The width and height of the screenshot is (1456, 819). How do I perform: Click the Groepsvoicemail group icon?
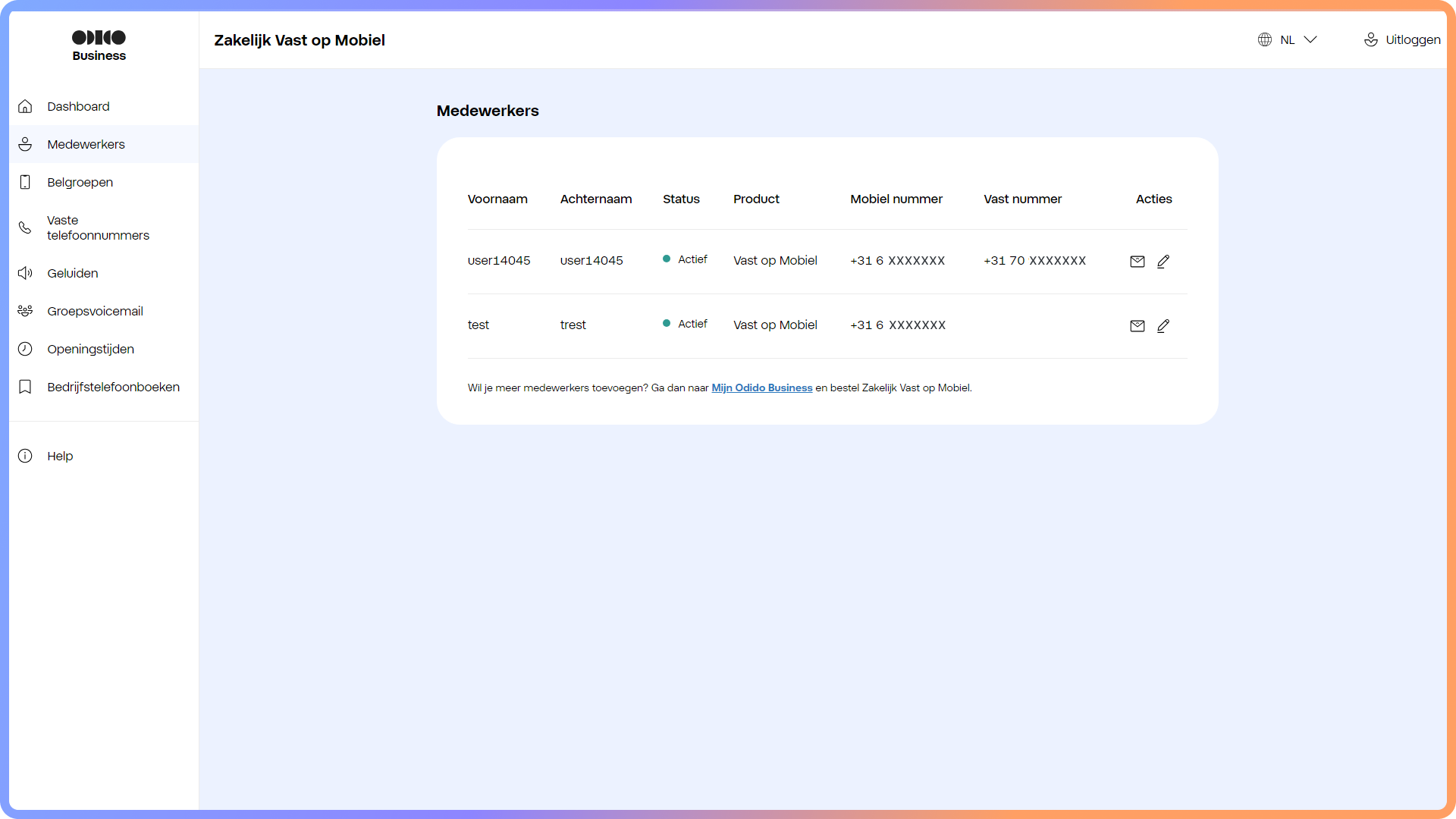(x=25, y=311)
